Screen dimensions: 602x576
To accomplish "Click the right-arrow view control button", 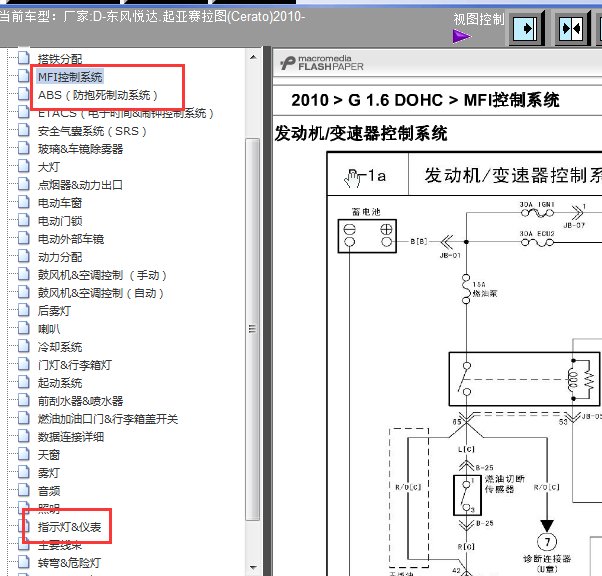I will 527,28.
